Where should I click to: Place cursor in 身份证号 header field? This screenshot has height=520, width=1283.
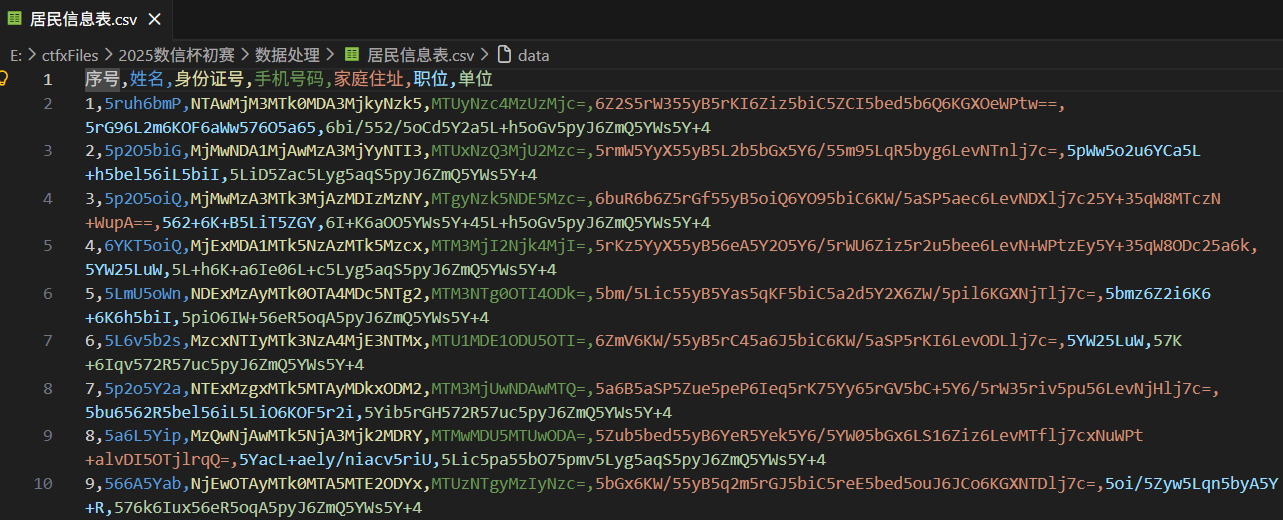pos(210,79)
